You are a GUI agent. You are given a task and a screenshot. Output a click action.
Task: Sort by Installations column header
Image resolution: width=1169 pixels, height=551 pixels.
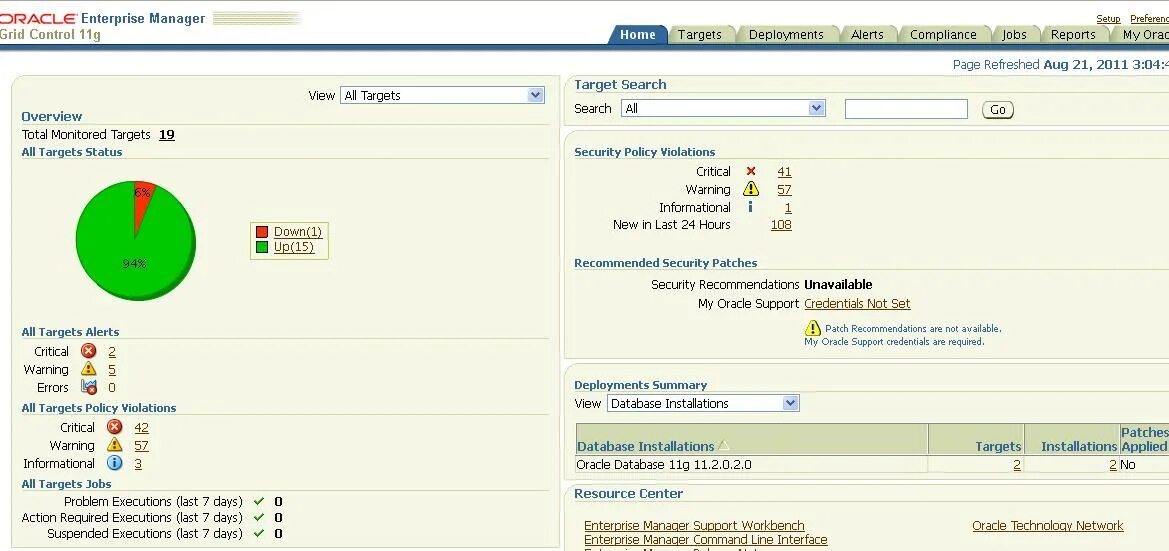click(1079, 446)
